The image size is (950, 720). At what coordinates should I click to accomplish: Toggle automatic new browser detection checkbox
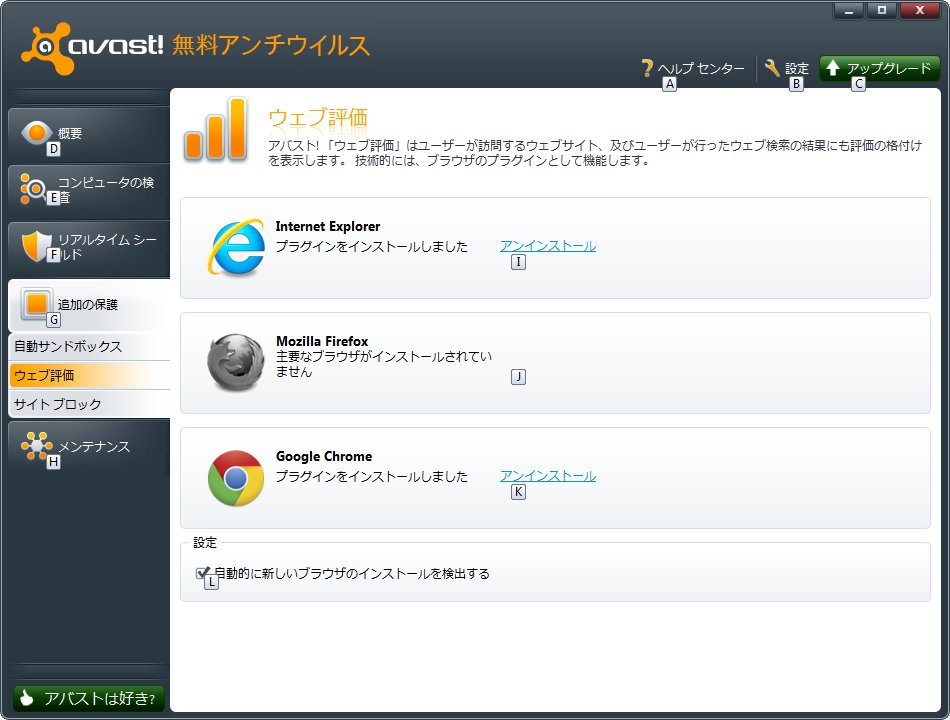(202, 573)
